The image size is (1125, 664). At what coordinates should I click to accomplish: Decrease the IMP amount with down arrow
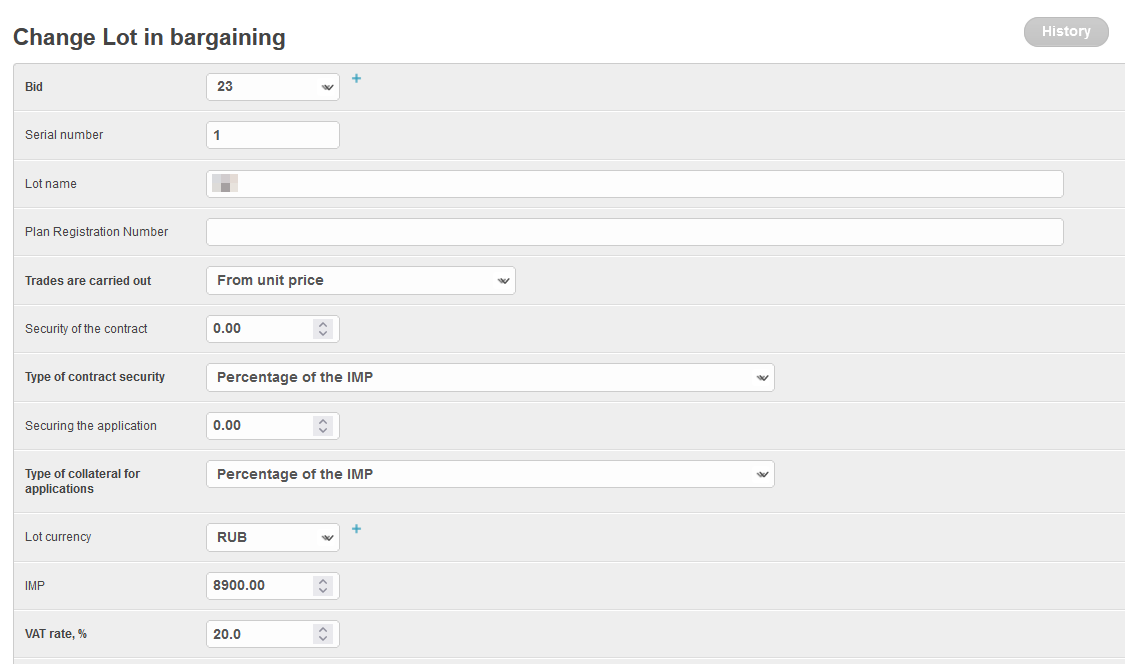click(x=322, y=591)
